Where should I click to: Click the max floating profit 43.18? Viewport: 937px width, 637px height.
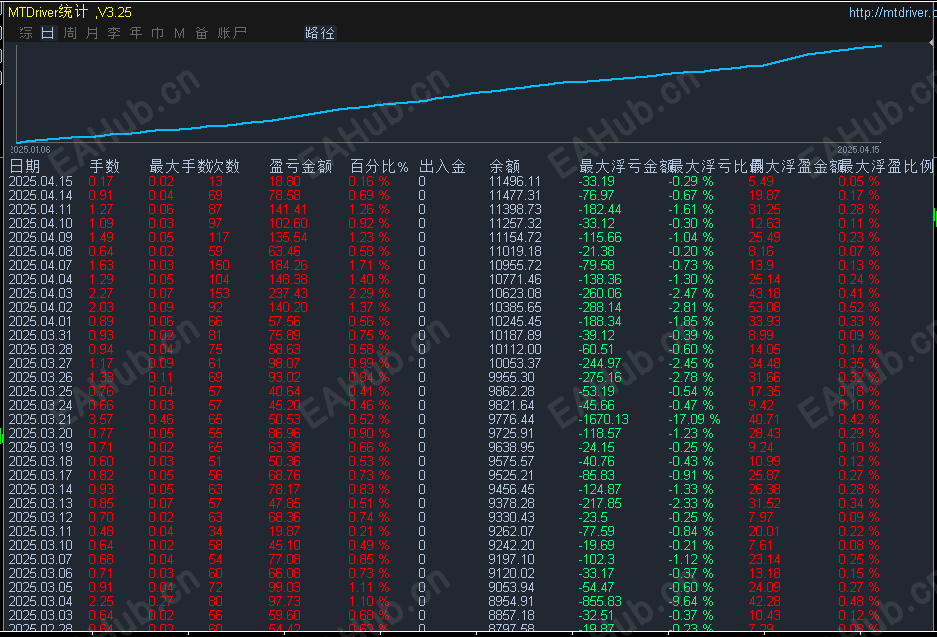coord(765,293)
